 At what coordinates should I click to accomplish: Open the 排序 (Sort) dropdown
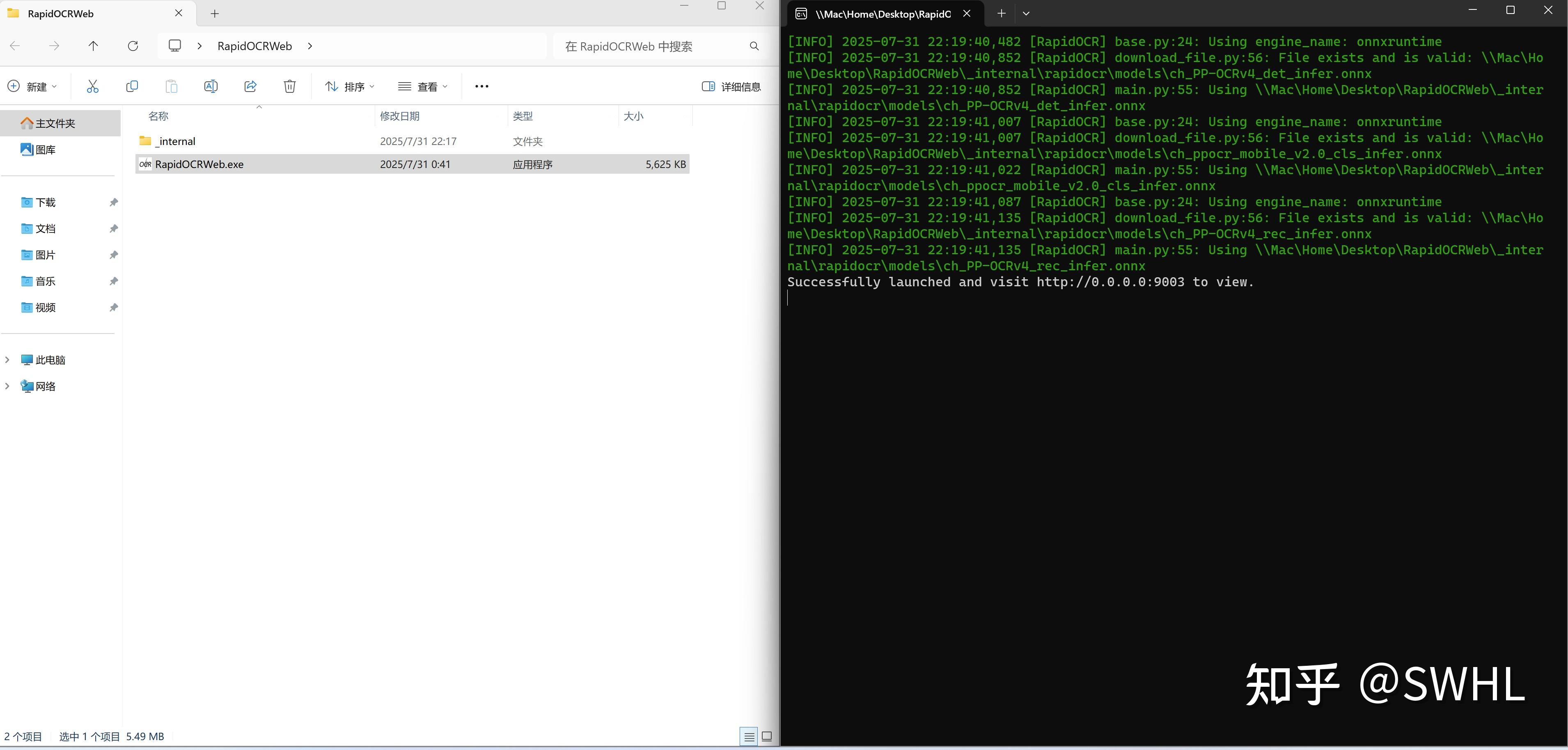pyautogui.click(x=350, y=87)
